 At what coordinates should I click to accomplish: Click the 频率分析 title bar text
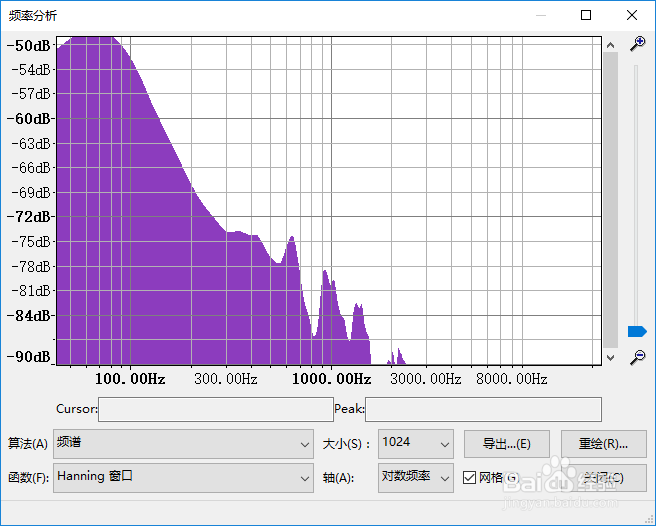click(x=33, y=16)
